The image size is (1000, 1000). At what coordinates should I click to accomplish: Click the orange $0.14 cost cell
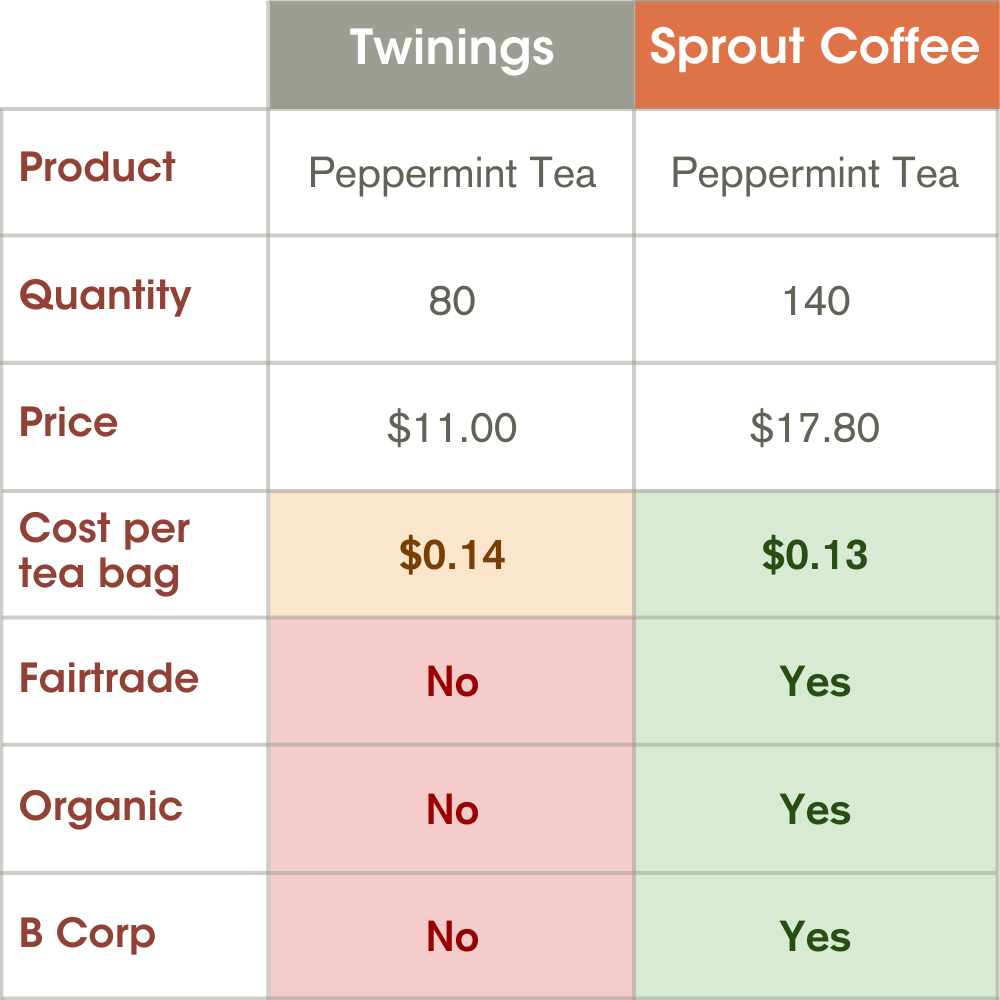(x=452, y=555)
